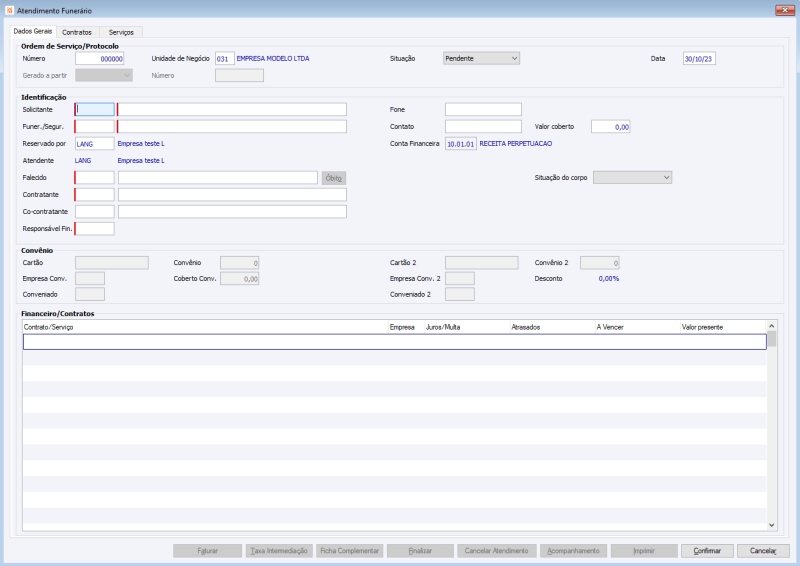Viewport: 800px width, 566px height.
Task: Click the Cancelar Atendimento button
Action: [497, 551]
